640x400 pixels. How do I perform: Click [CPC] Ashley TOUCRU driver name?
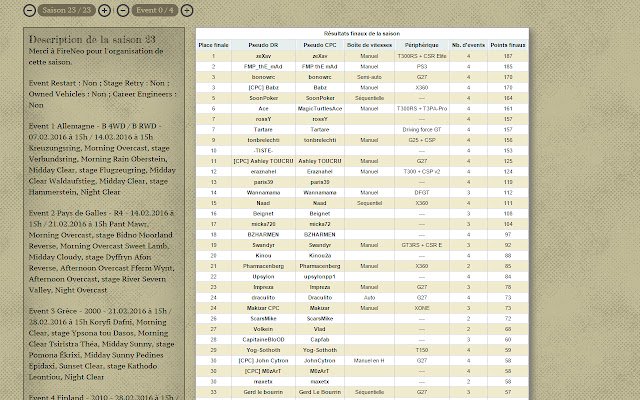point(263,161)
